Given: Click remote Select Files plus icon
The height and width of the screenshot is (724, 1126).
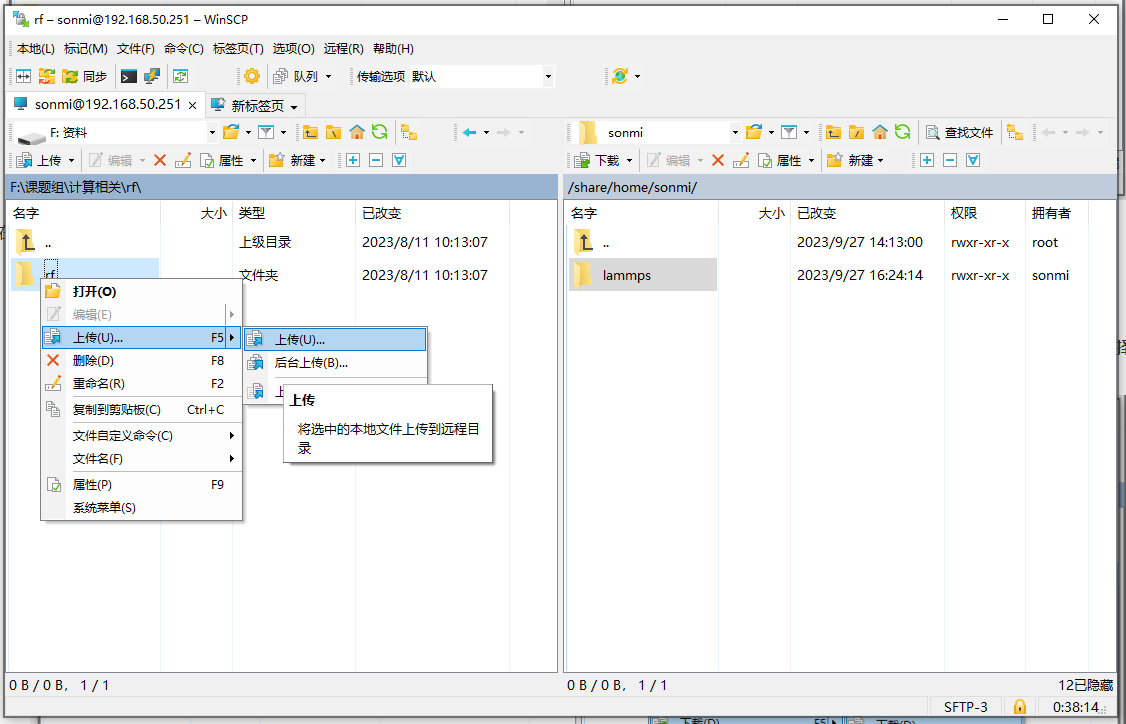Looking at the screenshot, I should (x=926, y=160).
